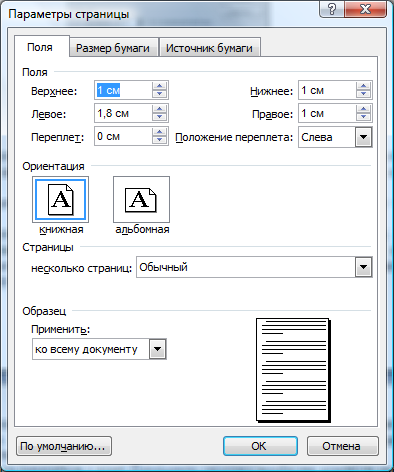The image size is (394, 472).
Task: Increase the Левое margin value
Action: [x=159, y=109]
